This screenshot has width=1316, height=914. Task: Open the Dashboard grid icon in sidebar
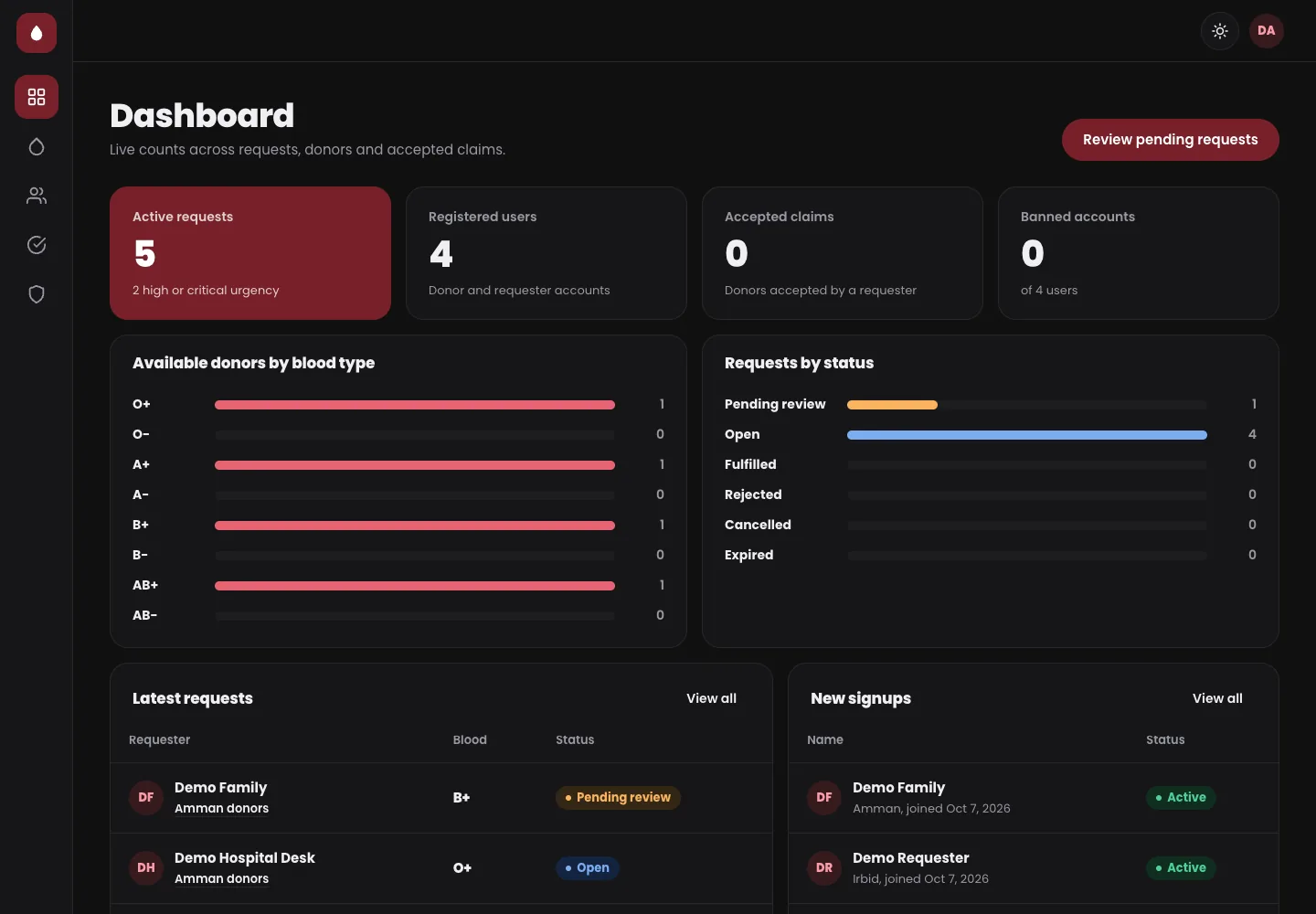point(37,97)
